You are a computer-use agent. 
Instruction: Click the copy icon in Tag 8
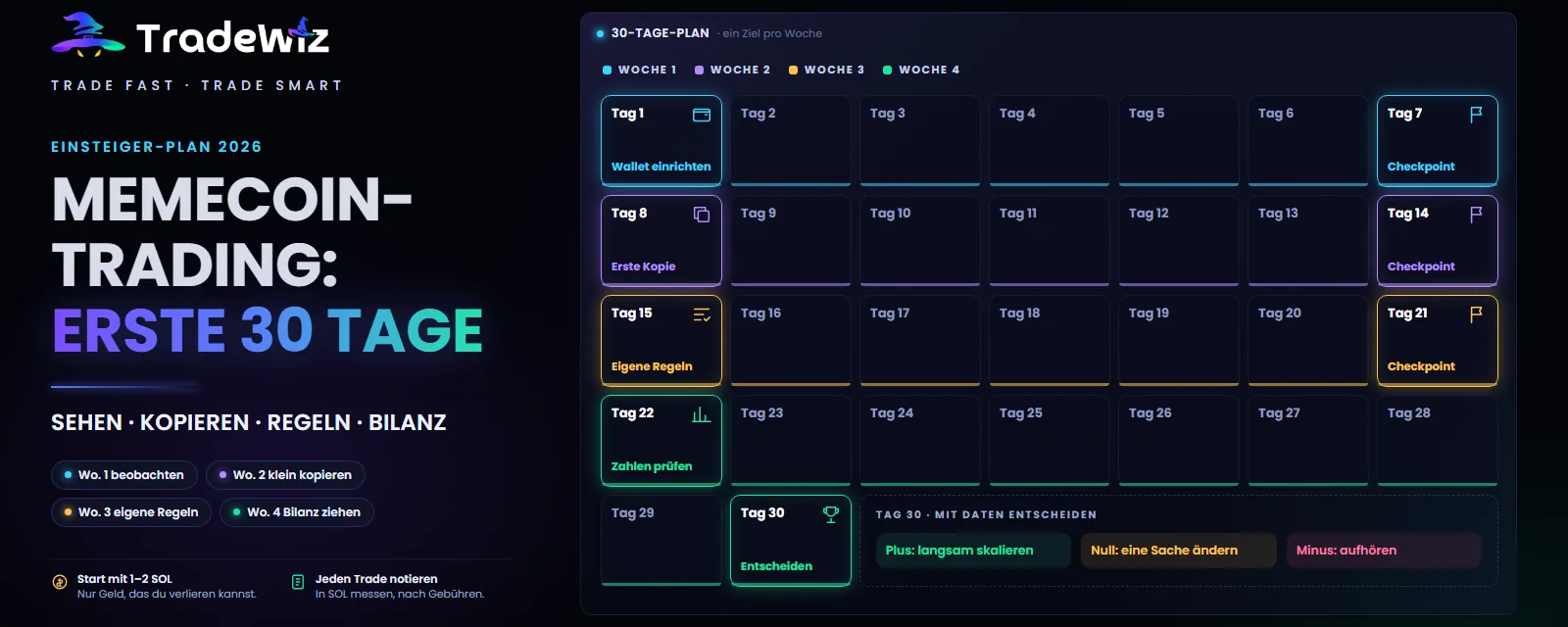[702, 215]
